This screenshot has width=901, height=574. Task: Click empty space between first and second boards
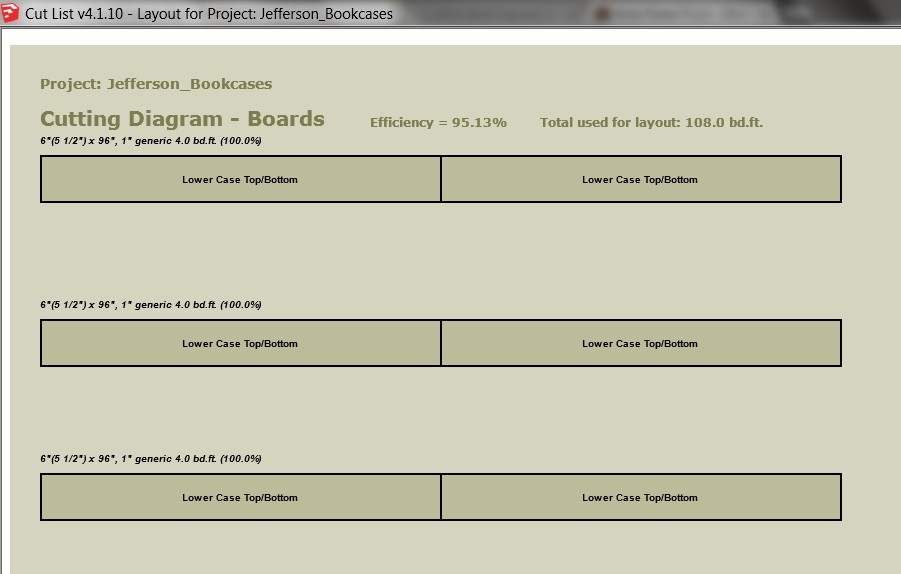[440, 250]
